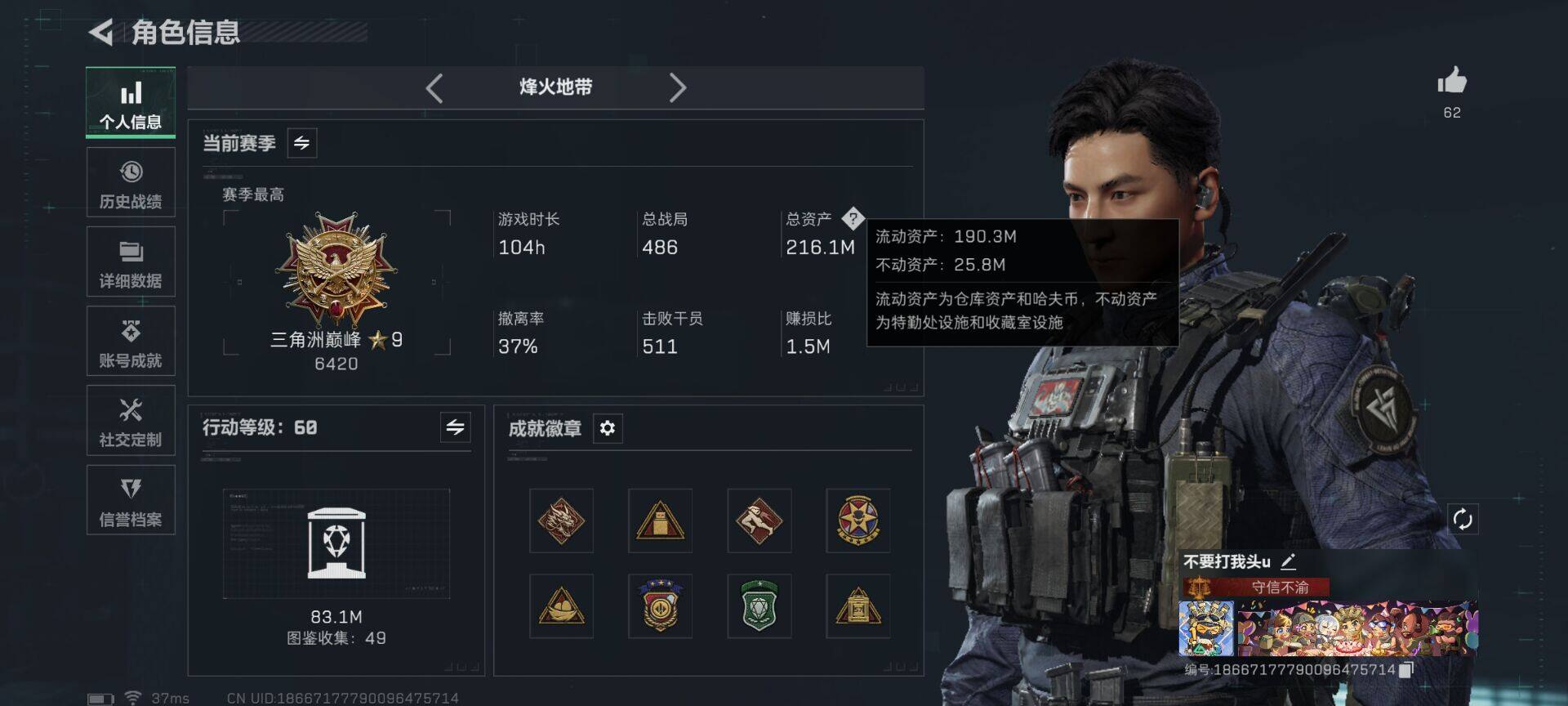Open the 详细数据 tab
Viewport: 1568px width, 706px height.
131,262
